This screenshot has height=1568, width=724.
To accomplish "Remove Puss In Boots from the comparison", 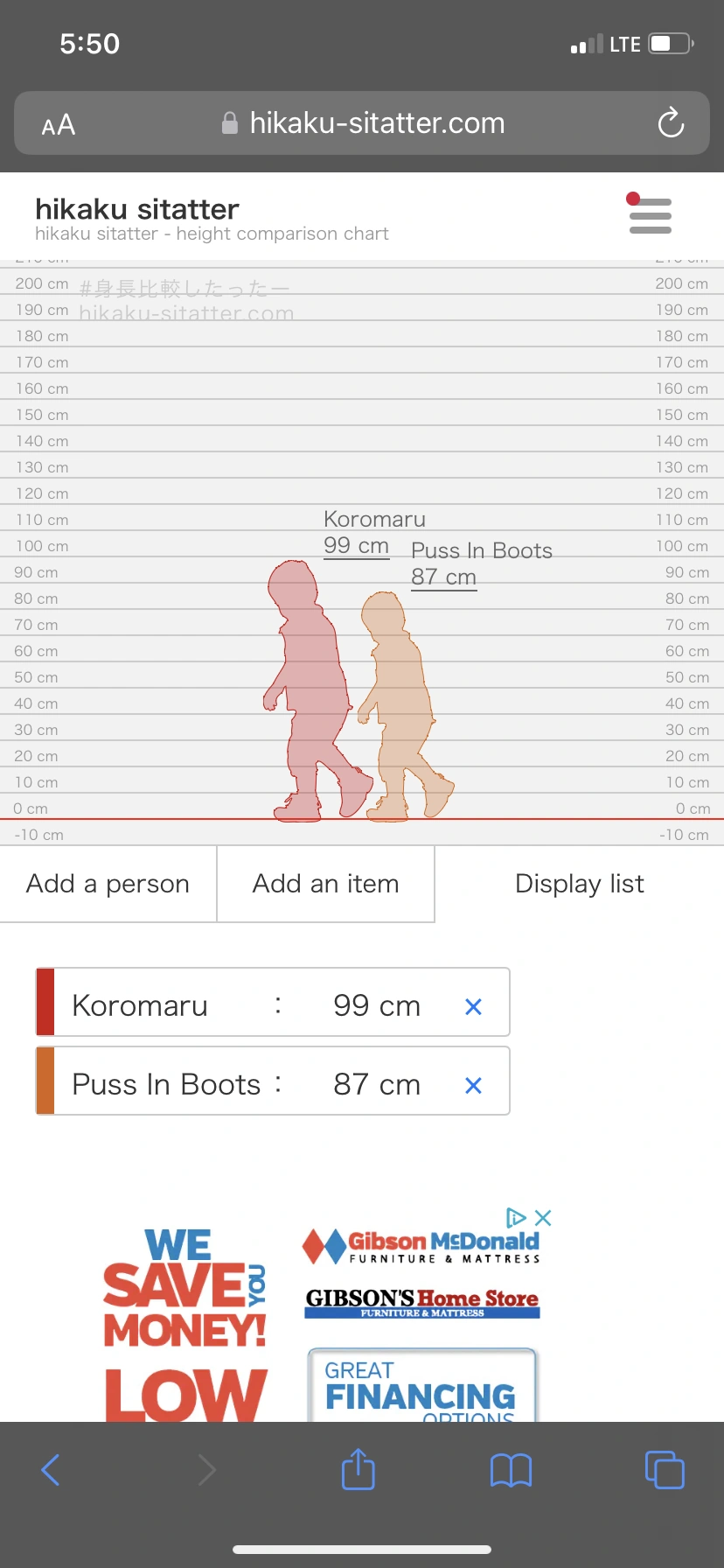I will tap(473, 1085).
